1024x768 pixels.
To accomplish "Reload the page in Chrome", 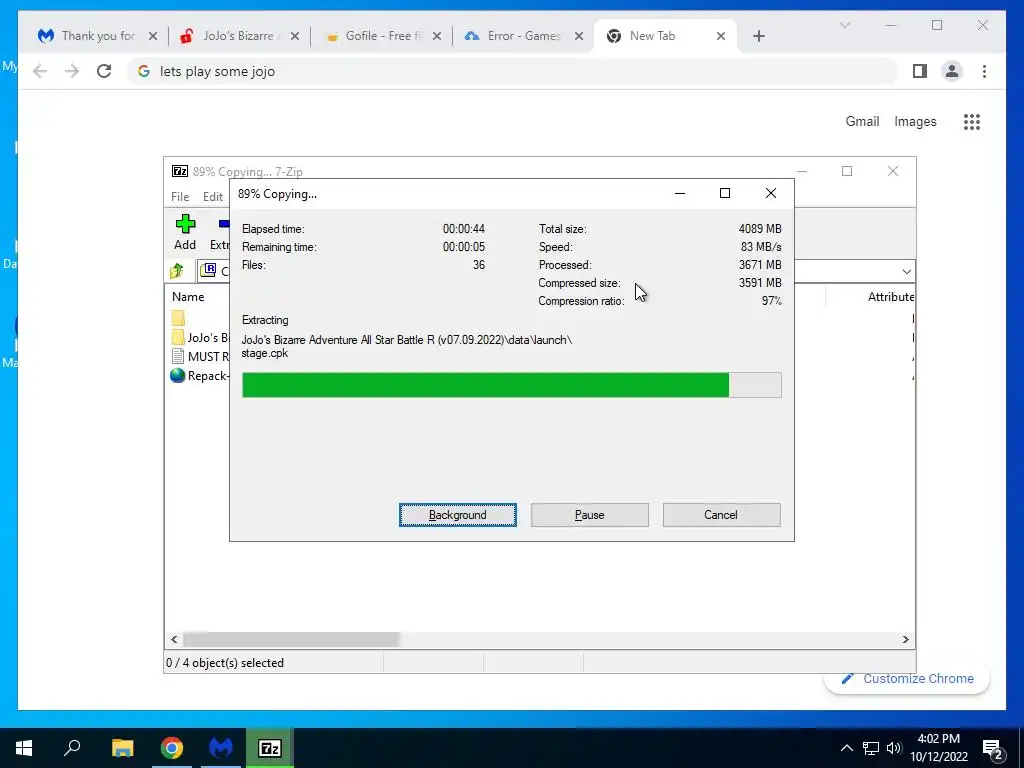I will click(104, 71).
